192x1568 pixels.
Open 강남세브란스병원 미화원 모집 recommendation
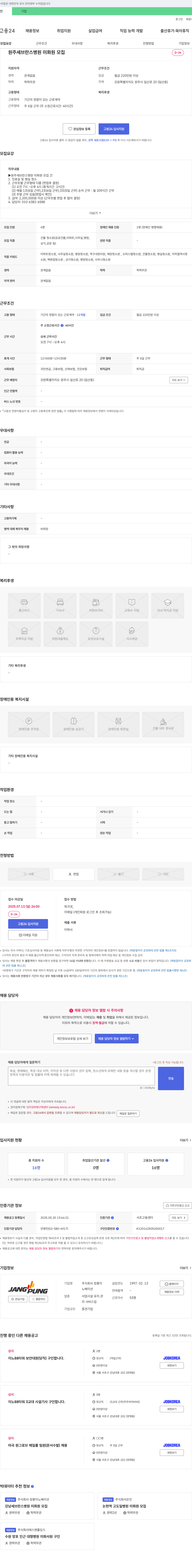pyautogui.click(x=26, y=1506)
